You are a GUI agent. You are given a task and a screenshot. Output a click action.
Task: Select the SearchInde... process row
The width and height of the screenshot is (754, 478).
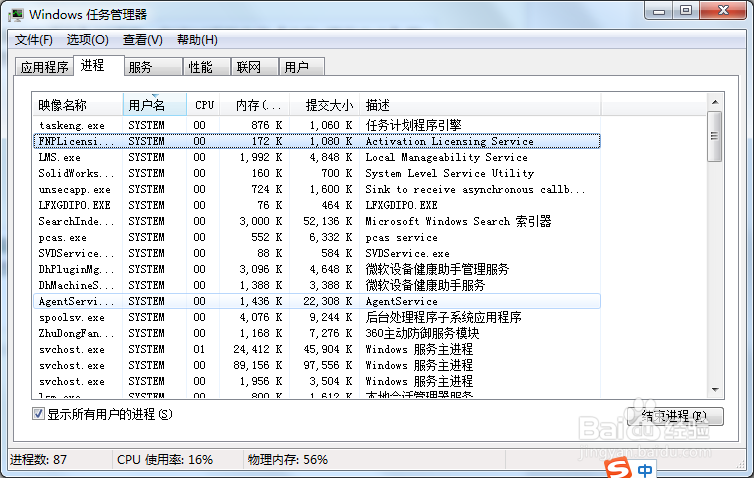coord(317,221)
